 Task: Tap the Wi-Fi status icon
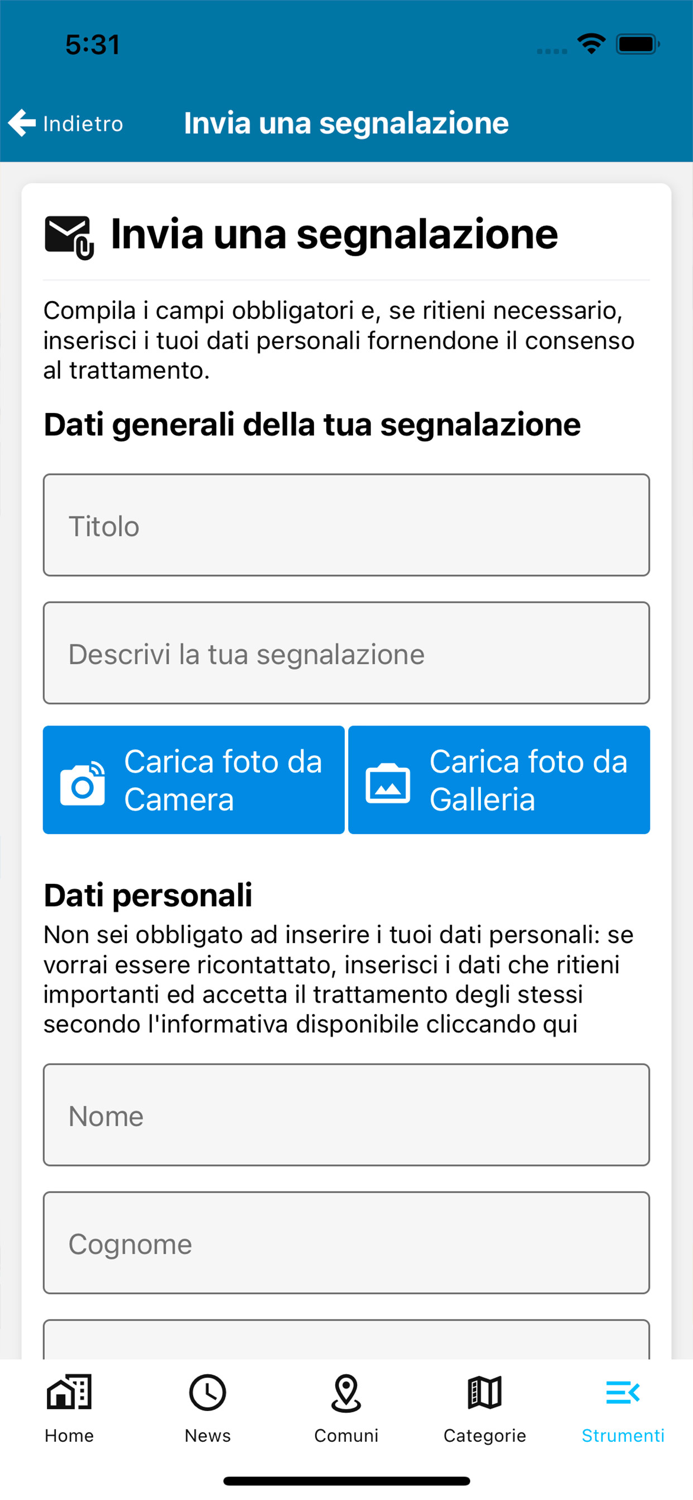pyautogui.click(x=592, y=44)
